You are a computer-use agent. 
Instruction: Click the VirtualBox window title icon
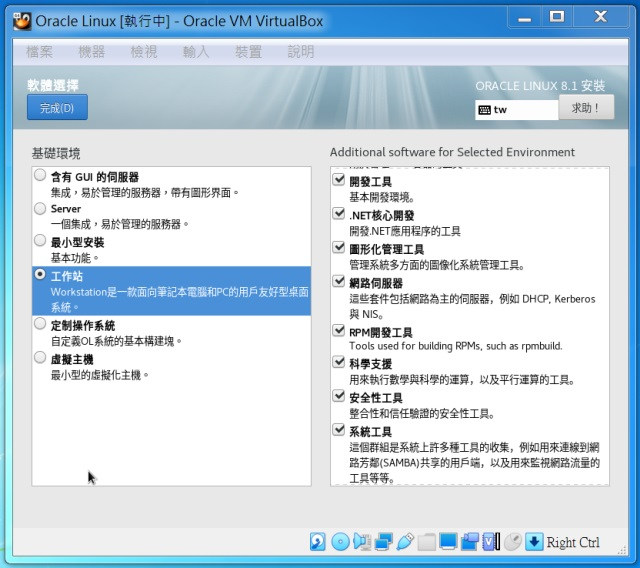[x=22, y=21]
